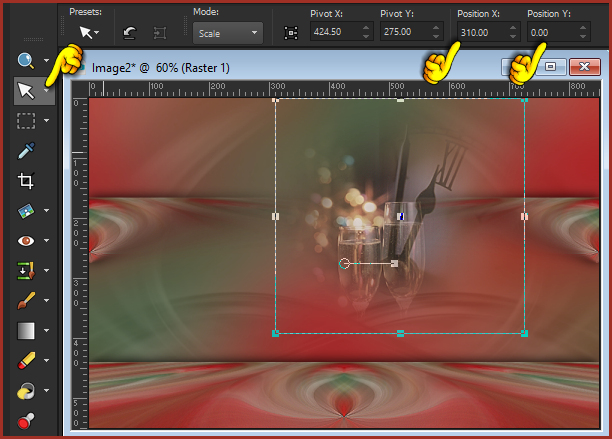Expand the Zoom tool flyout arrow
The width and height of the screenshot is (612, 439).
(48, 62)
